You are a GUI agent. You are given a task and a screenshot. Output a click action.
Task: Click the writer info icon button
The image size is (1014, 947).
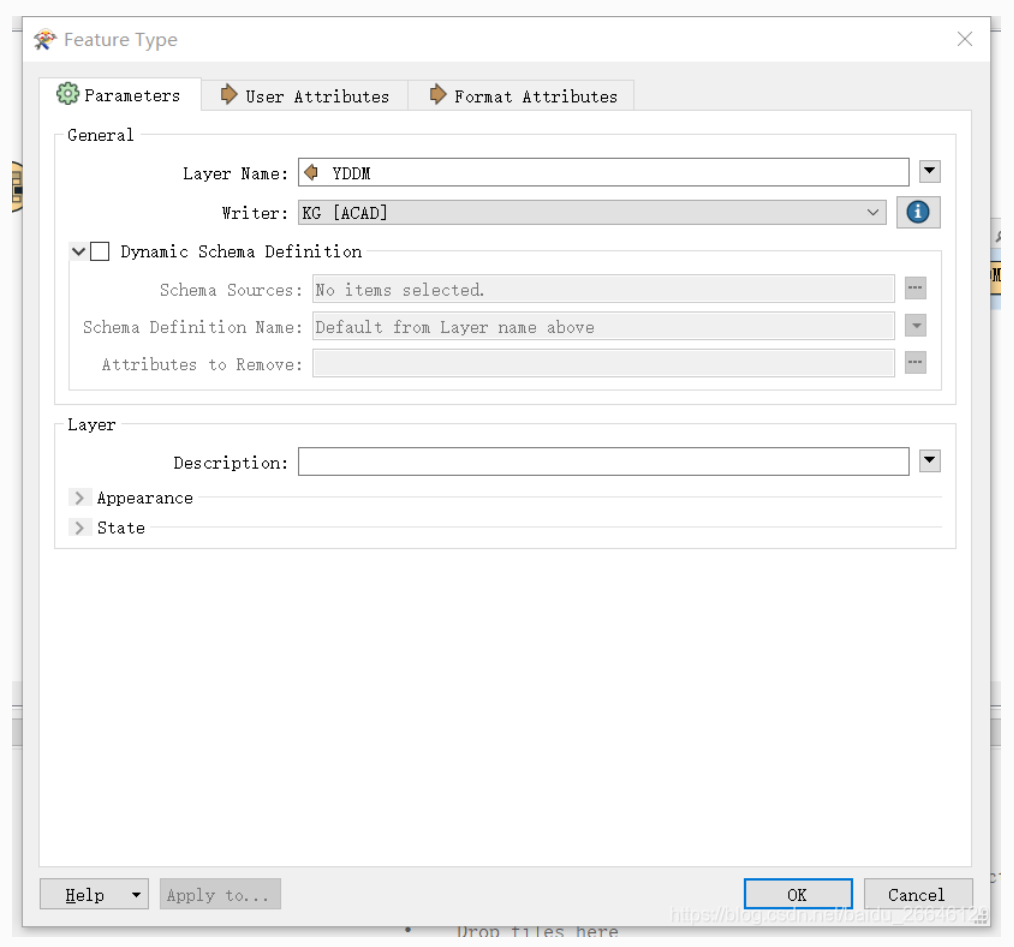click(918, 212)
